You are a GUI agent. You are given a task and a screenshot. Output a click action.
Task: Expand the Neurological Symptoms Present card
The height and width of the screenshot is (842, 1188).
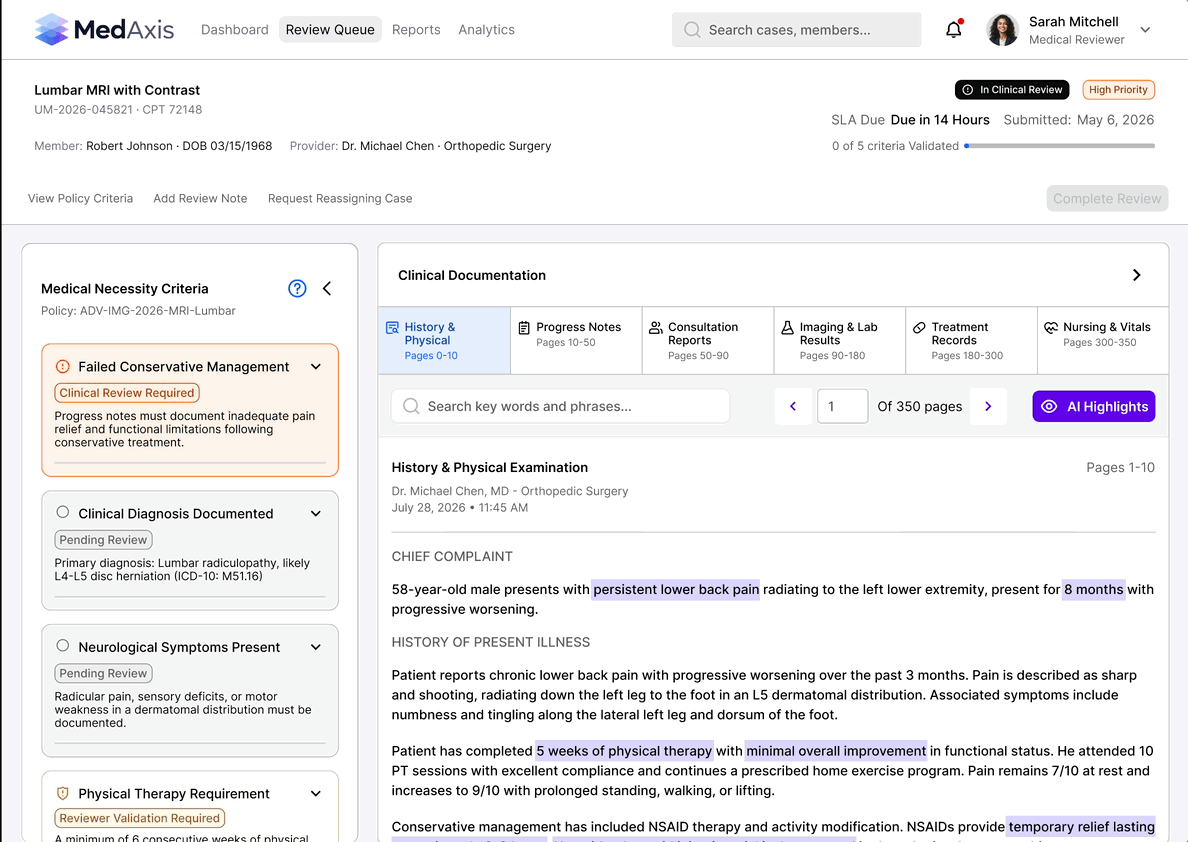[316, 647]
